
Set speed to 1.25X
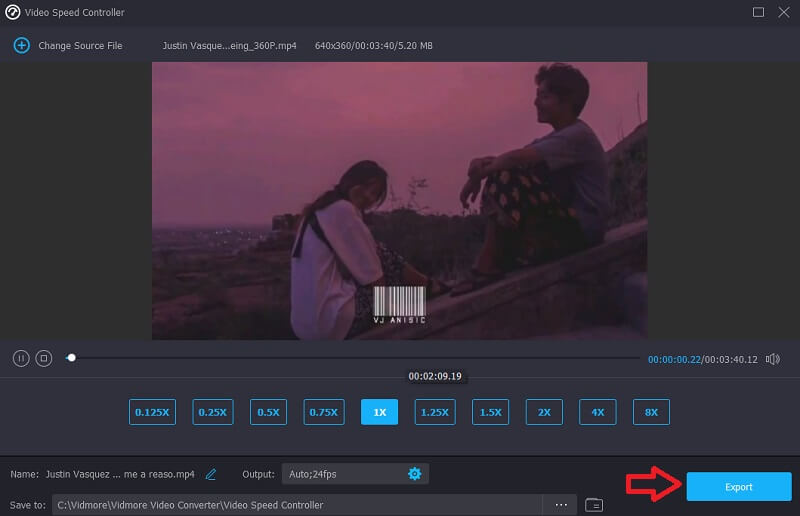coord(435,412)
